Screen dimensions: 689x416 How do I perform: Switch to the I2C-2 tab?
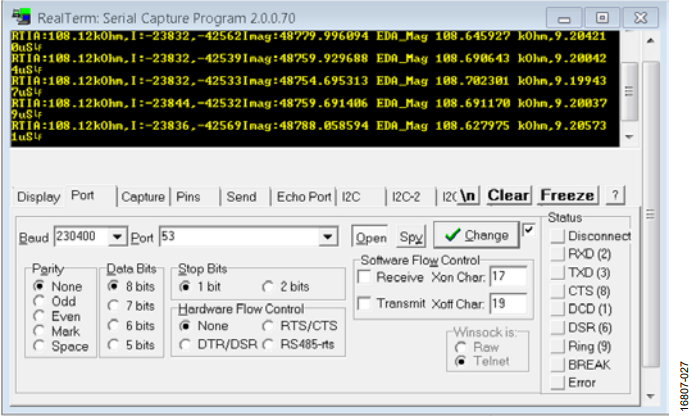tap(406, 197)
